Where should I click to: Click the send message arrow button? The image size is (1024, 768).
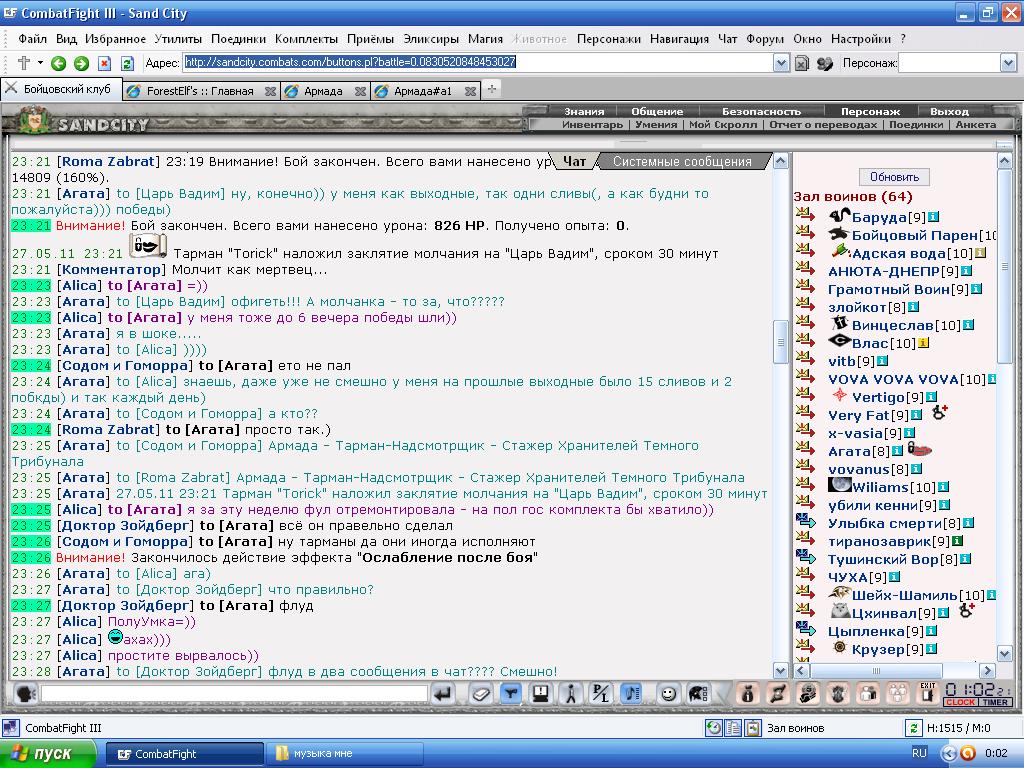[x=443, y=694]
